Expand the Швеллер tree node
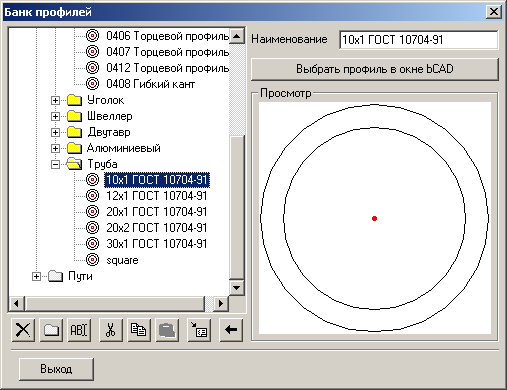The height and width of the screenshot is (390, 507). click(55, 116)
